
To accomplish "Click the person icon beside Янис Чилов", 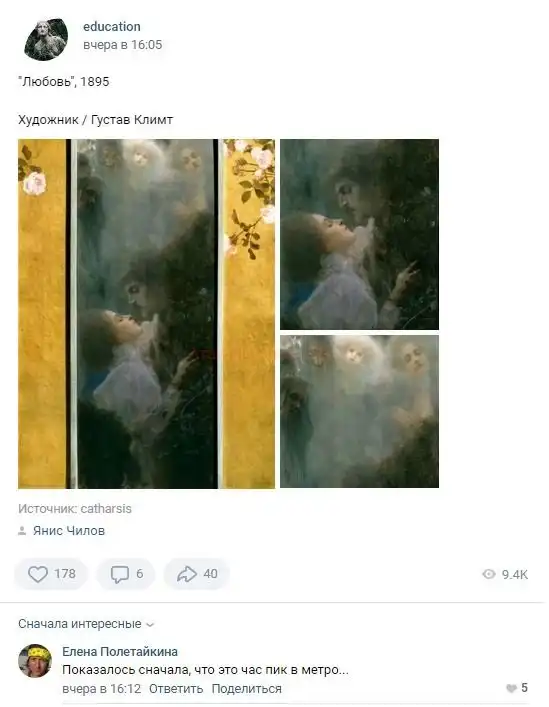I will coord(22,531).
